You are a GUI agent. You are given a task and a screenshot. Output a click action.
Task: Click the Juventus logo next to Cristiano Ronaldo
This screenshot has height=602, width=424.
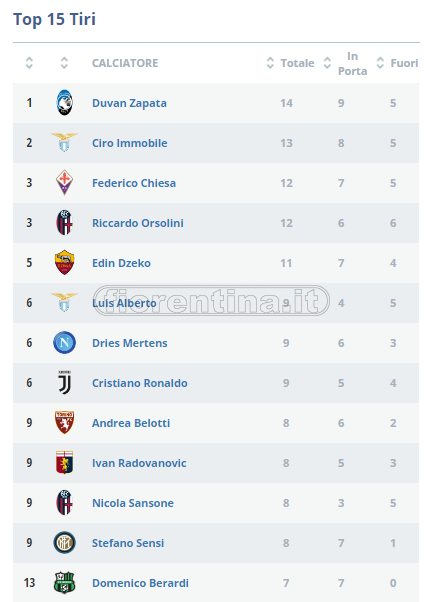coord(64,382)
